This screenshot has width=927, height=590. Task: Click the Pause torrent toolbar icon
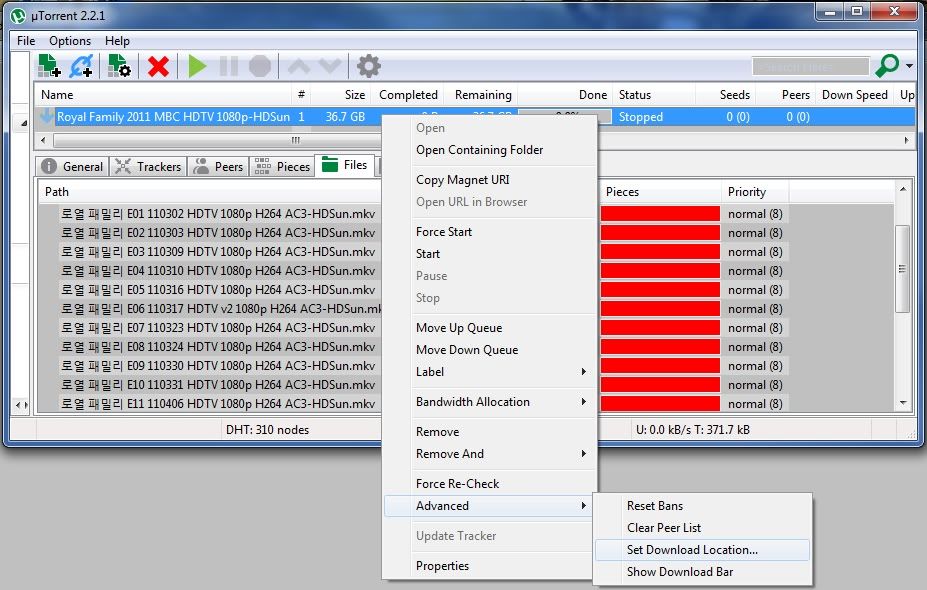(229, 66)
